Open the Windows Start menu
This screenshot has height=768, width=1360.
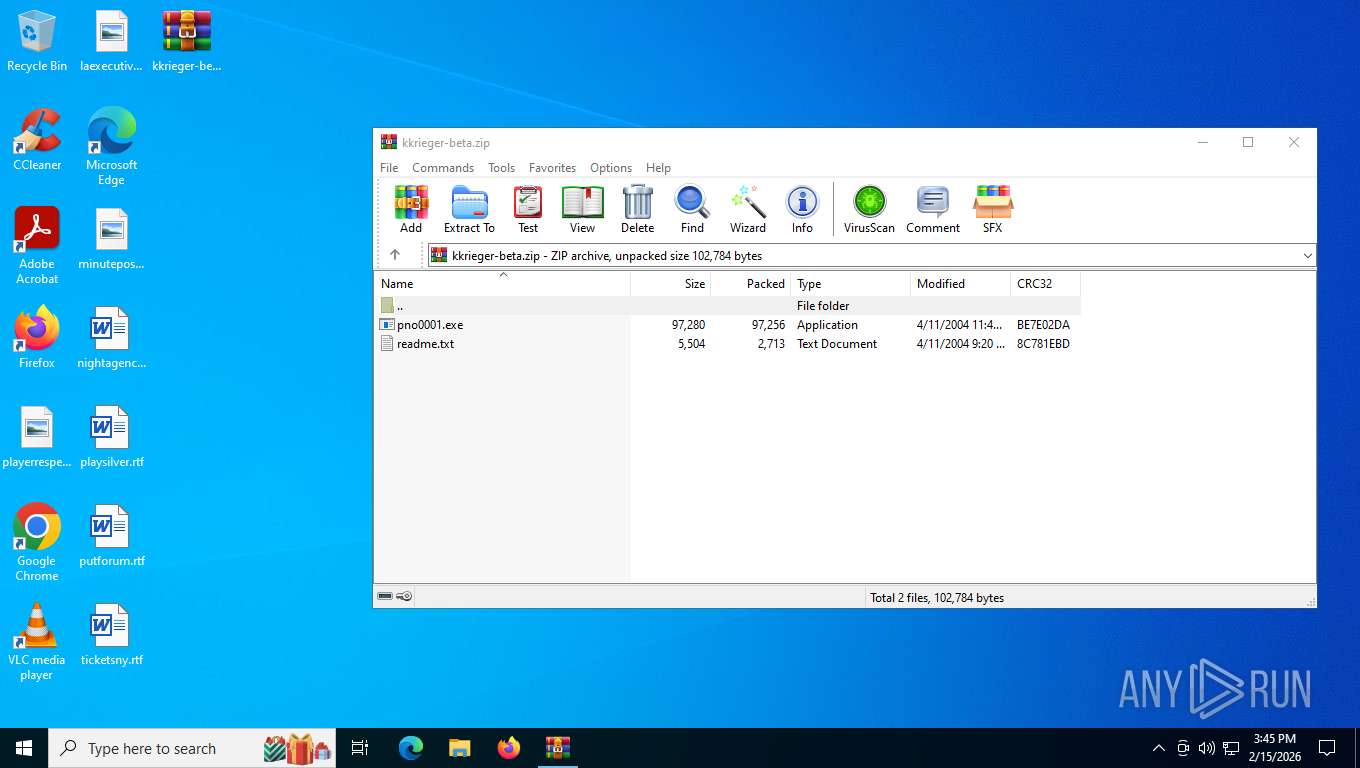pos(24,748)
